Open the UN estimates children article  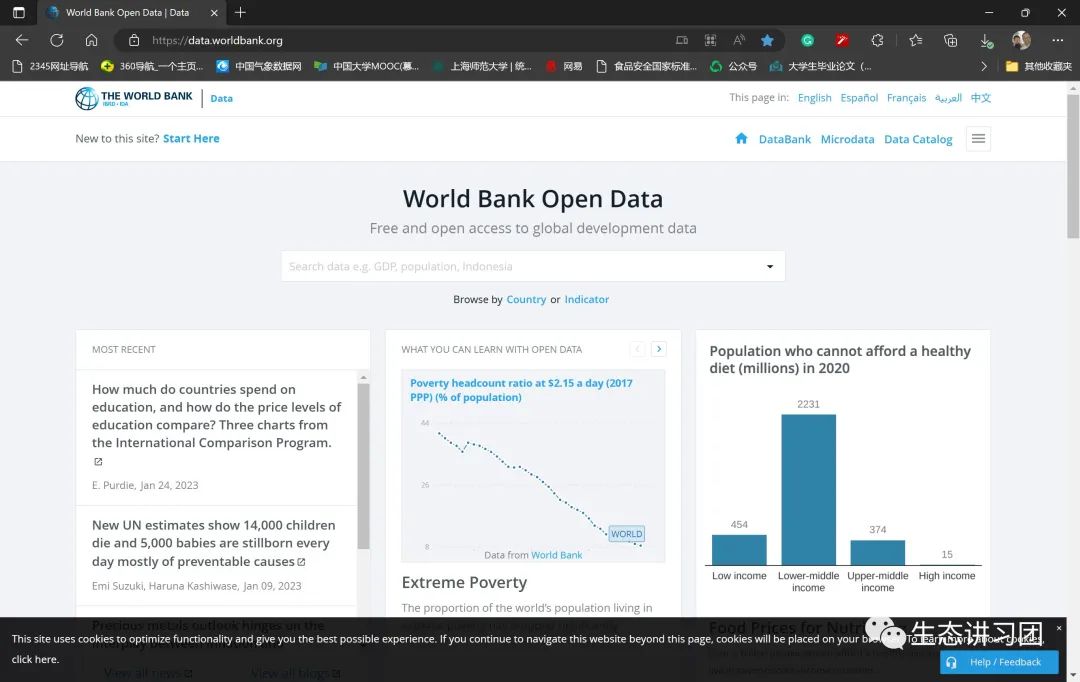pos(214,544)
